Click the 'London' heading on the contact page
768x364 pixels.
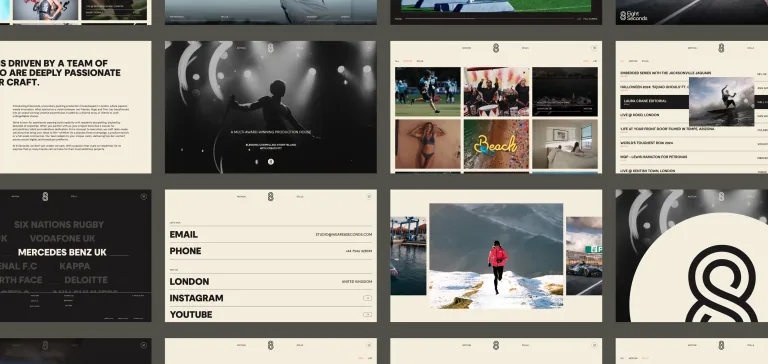189,282
